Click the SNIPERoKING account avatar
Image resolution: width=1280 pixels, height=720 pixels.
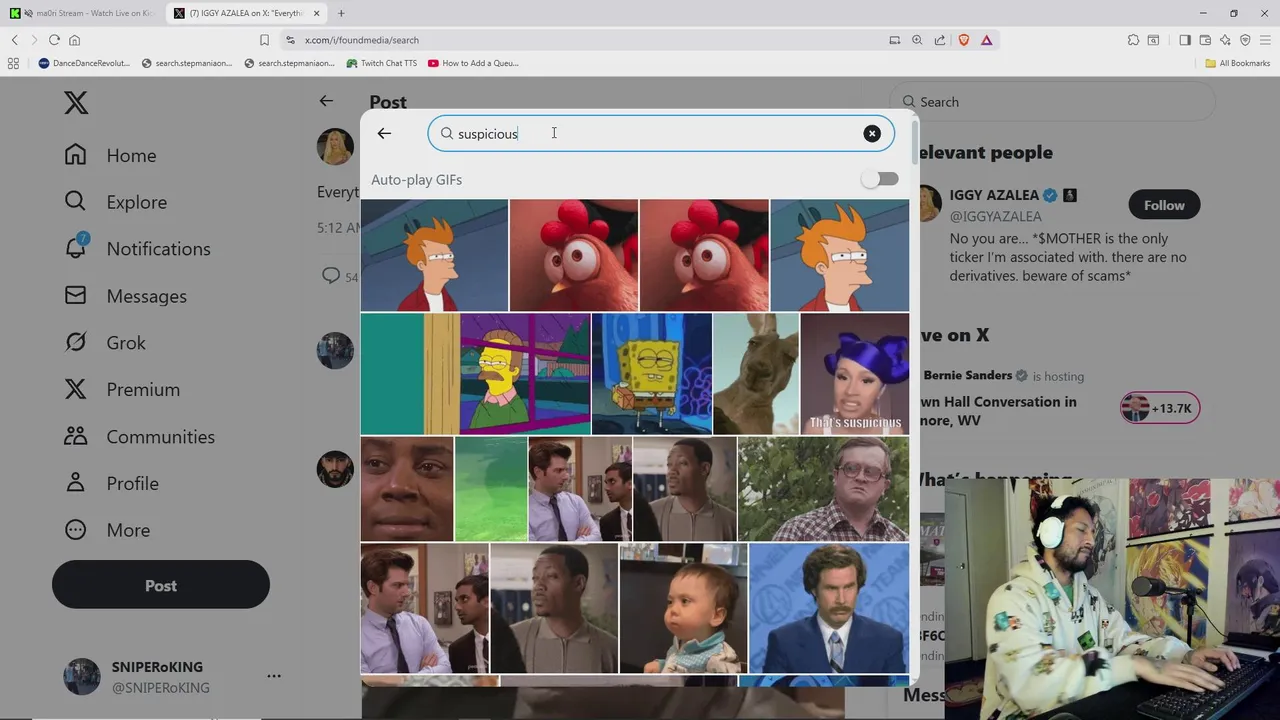pyautogui.click(x=82, y=677)
